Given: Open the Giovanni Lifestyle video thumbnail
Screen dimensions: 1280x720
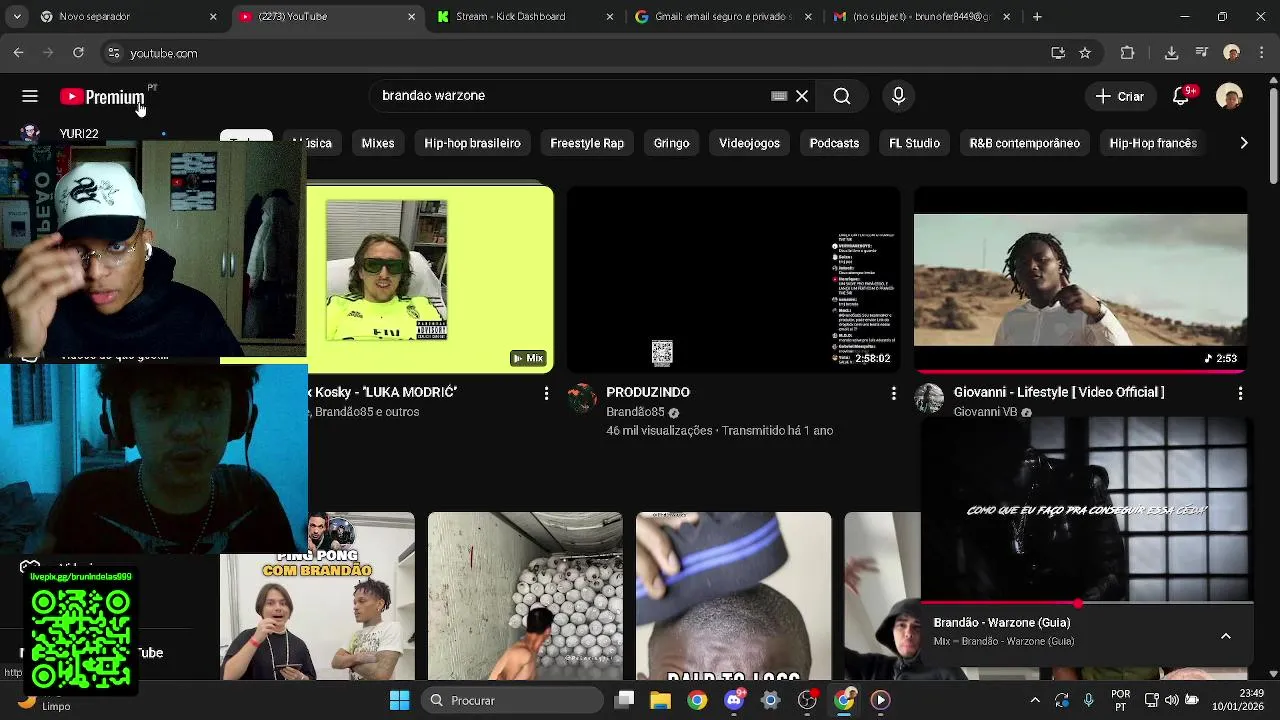Looking at the screenshot, I should pyautogui.click(x=1080, y=279).
